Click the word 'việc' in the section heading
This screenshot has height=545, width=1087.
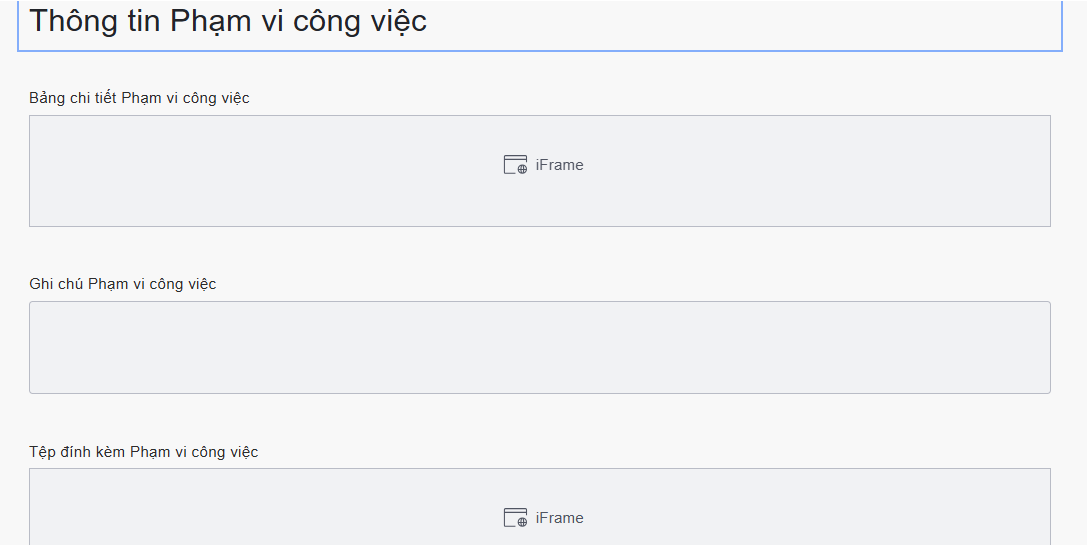point(395,21)
